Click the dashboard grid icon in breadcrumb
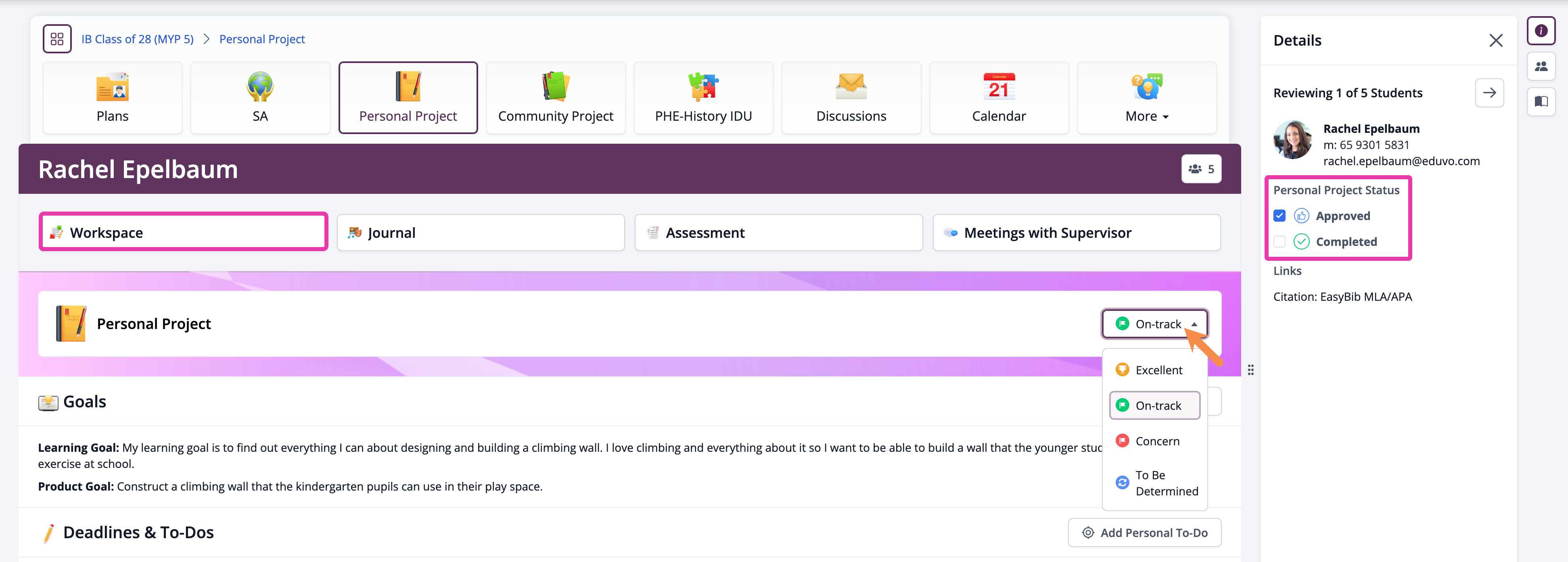The height and width of the screenshot is (562, 1568). 57,39
